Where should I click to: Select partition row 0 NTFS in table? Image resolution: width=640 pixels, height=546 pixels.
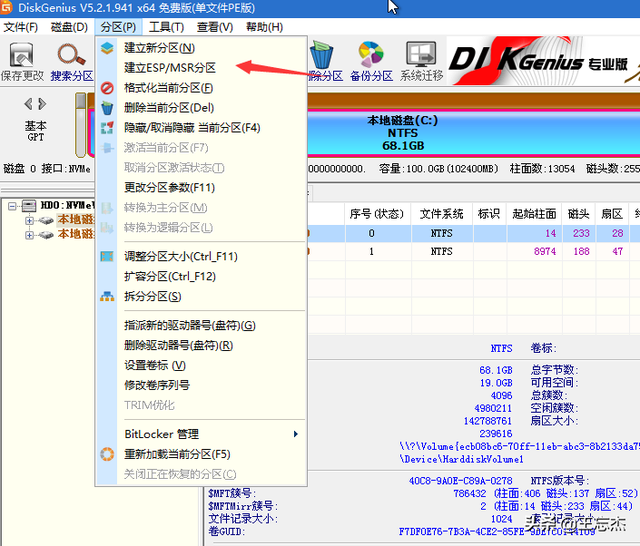pyautogui.click(x=473, y=233)
